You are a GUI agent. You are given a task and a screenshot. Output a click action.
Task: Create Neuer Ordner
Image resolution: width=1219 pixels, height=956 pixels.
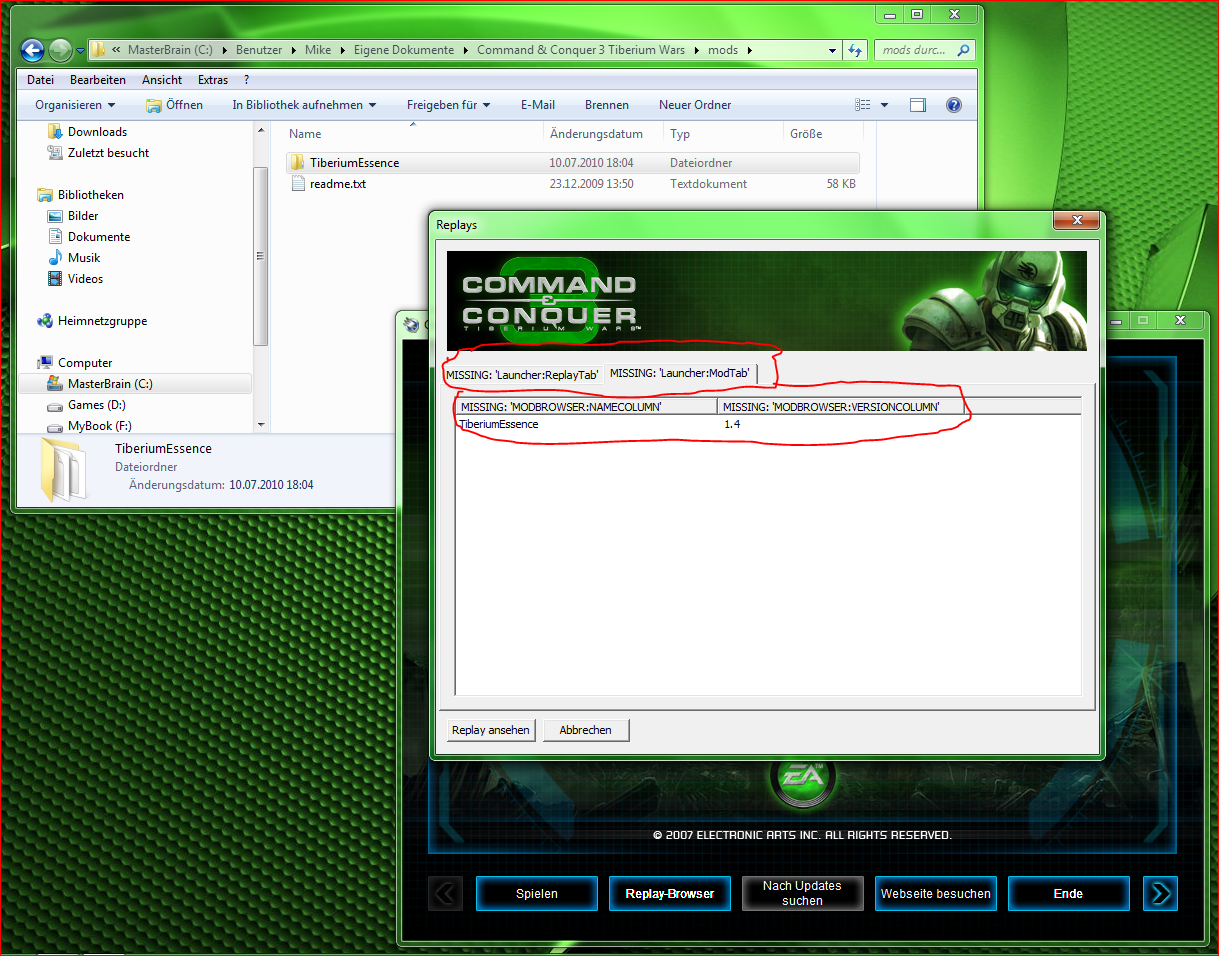click(x=695, y=105)
